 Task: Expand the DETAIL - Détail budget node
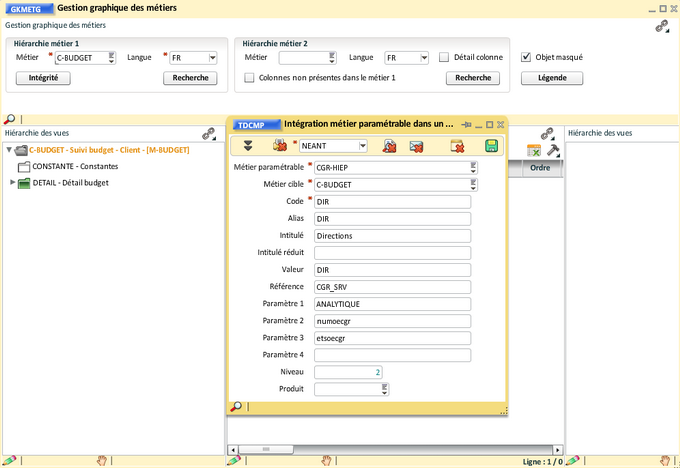click(x=12, y=182)
